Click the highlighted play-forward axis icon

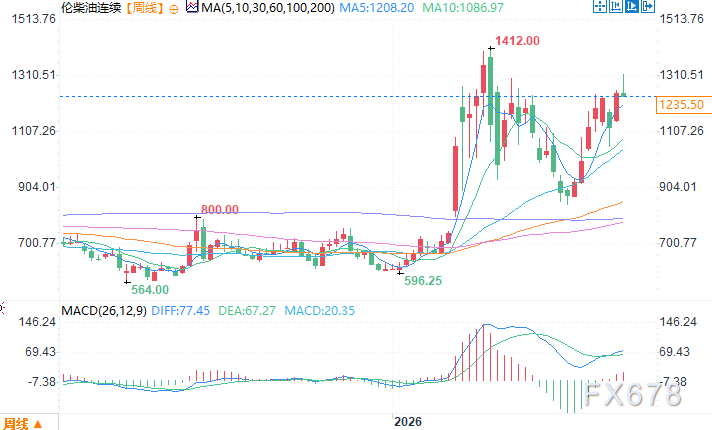pyautogui.click(x=631, y=6)
